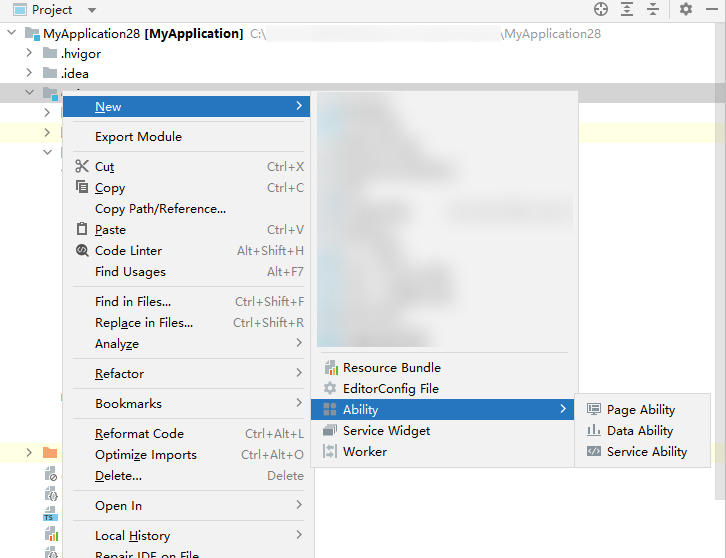Select the .hvigor folder row
Screen dimensions: 726x558
[363, 53]
